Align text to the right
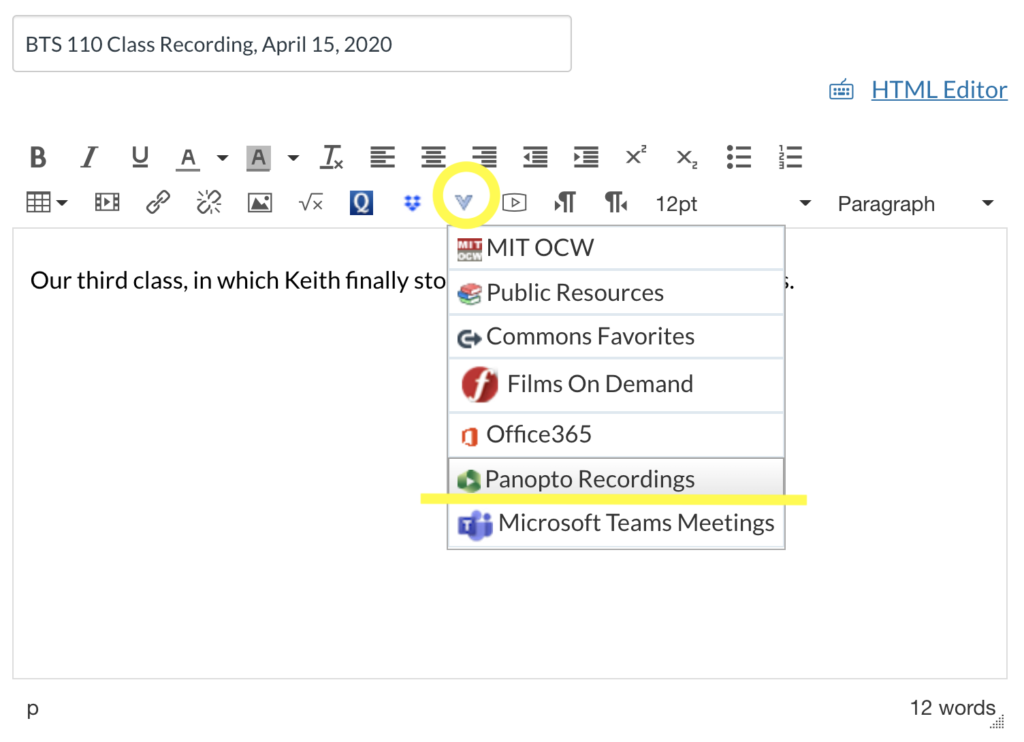 [x=485, y=157]
